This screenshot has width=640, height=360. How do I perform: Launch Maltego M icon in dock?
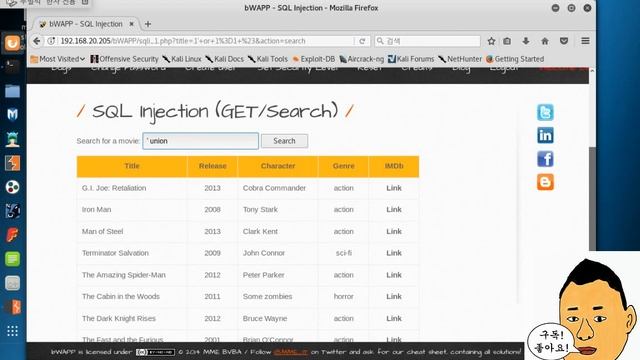pyautogui.click(x=12, y=114)
